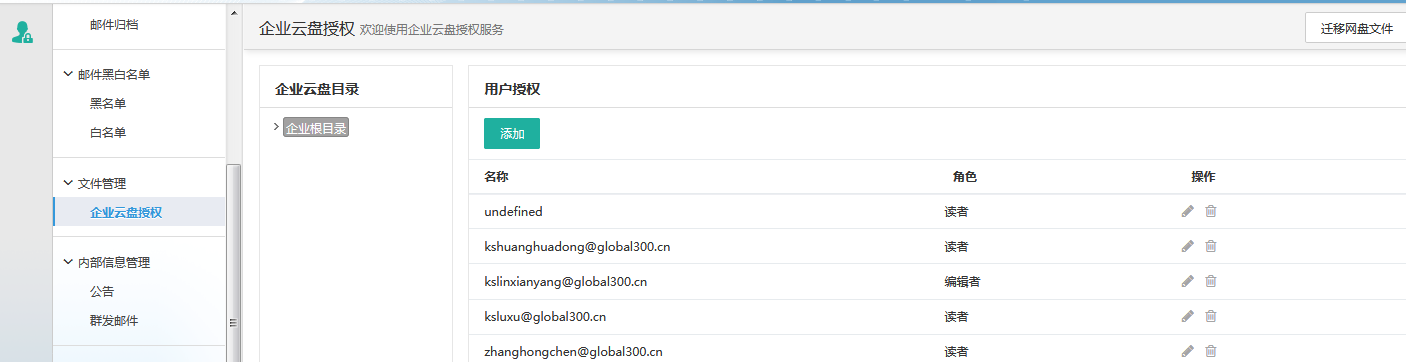The image size is (1406, 362).
Task: Click the green user lock icon in the left rail
Action: click(22, 32)
